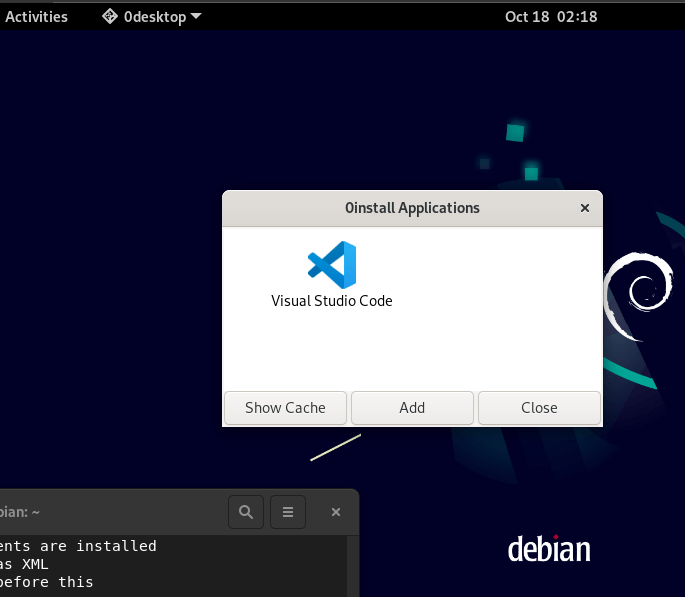Screen dimensions: 685x597
Task: Click the terminal vertical scrollbar
Action: (352, 566)
